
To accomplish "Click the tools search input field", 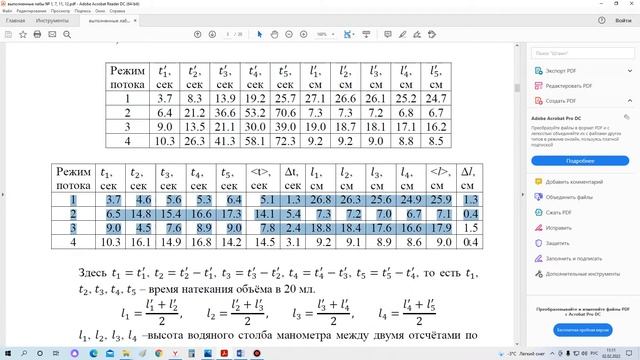I will [583, 53].
